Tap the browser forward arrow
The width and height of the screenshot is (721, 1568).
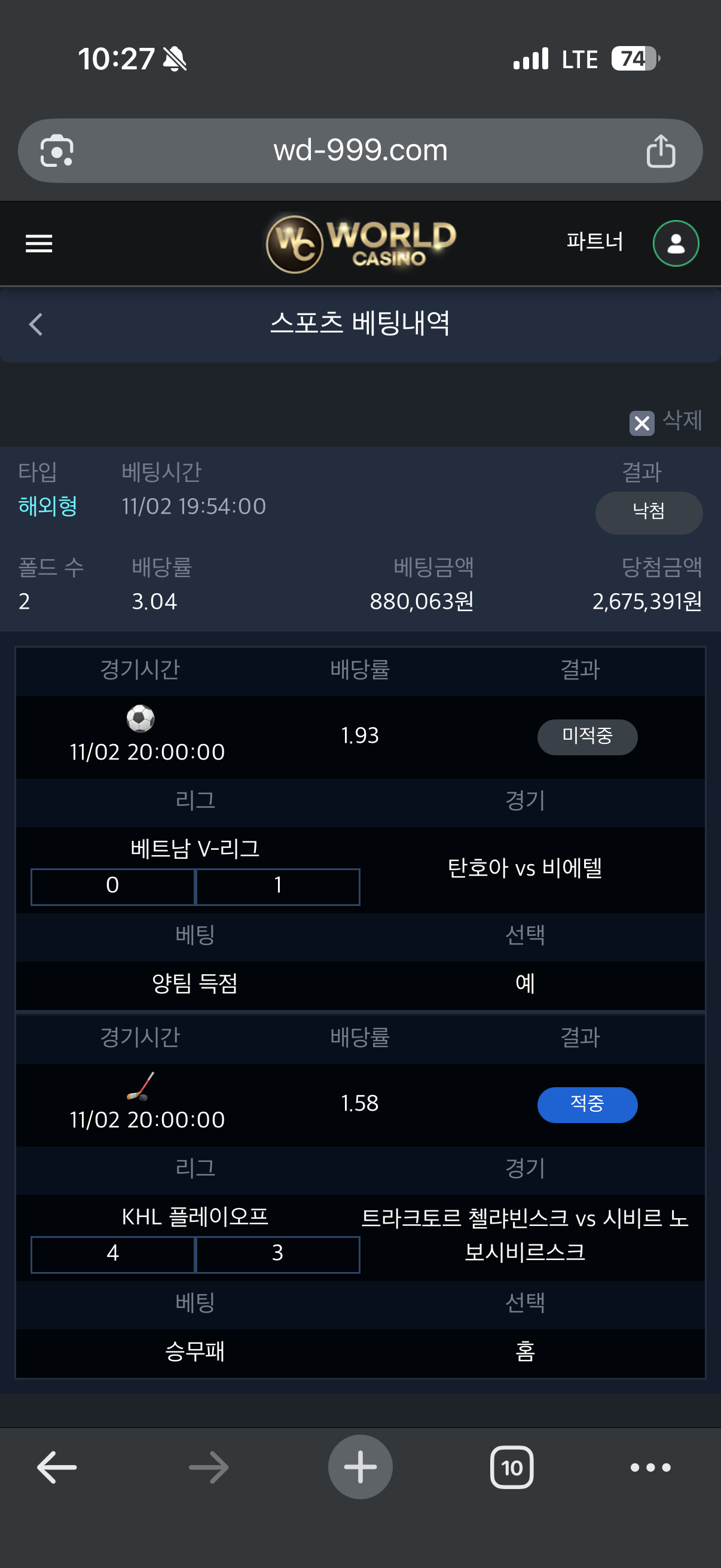[x=209, y=1467]
